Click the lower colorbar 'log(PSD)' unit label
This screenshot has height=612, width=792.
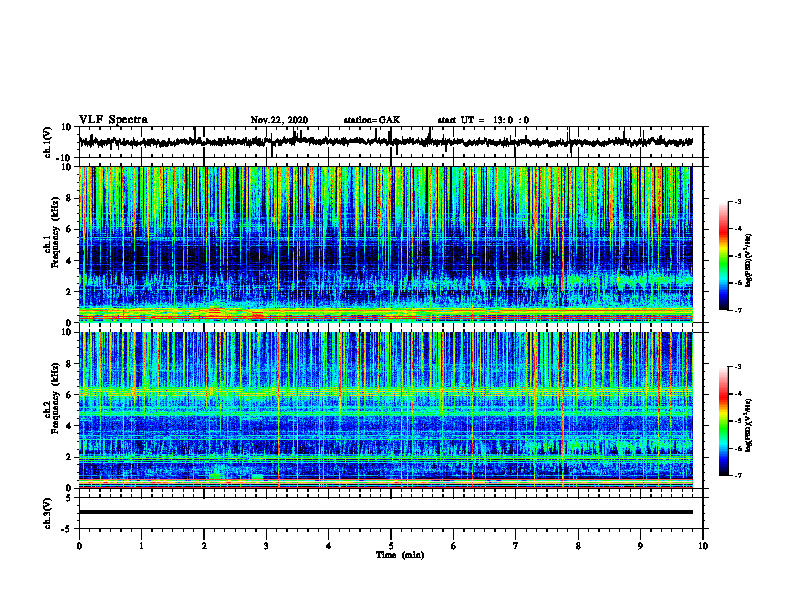[749, 425]
